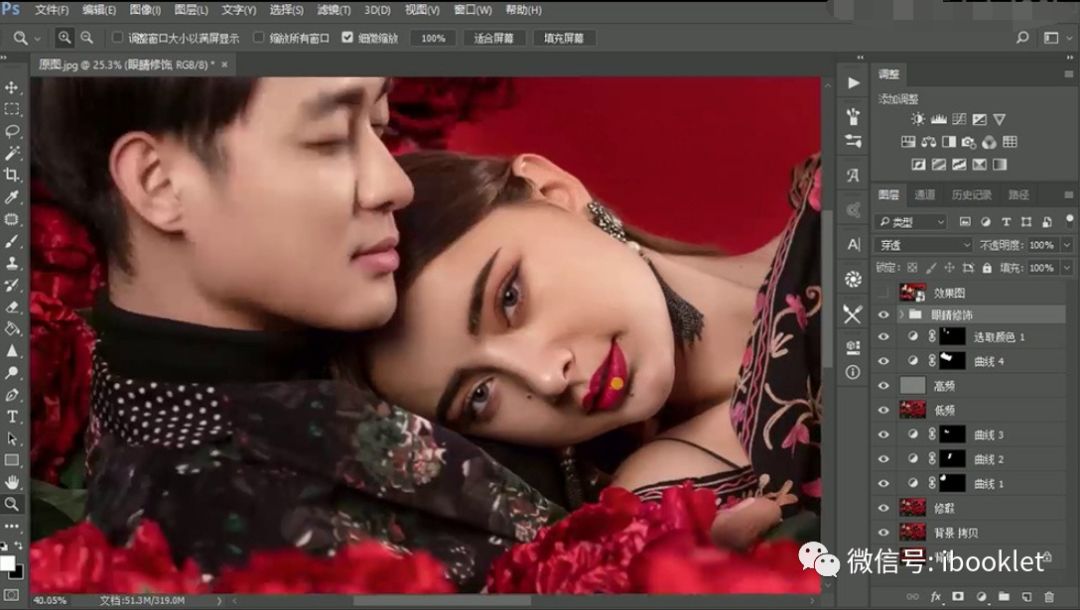Hide the 低频 layer visibility eye
The height and width of the screenshot is (610, 1080).
883,408
